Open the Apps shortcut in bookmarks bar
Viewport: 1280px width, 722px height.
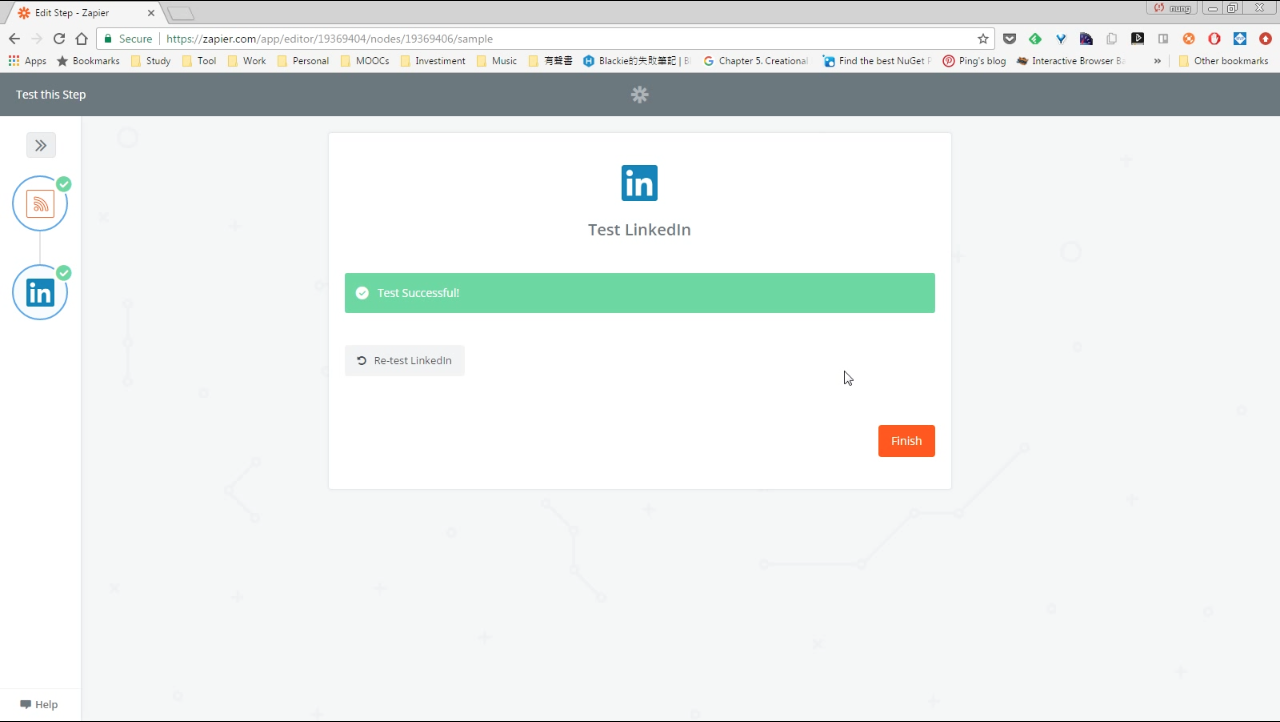(27, 61)
